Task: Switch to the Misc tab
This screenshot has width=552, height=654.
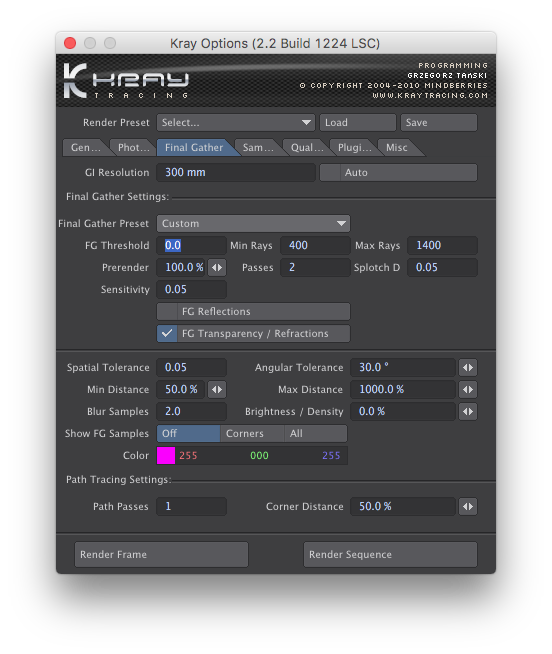Action: click(x=397, y=148)
